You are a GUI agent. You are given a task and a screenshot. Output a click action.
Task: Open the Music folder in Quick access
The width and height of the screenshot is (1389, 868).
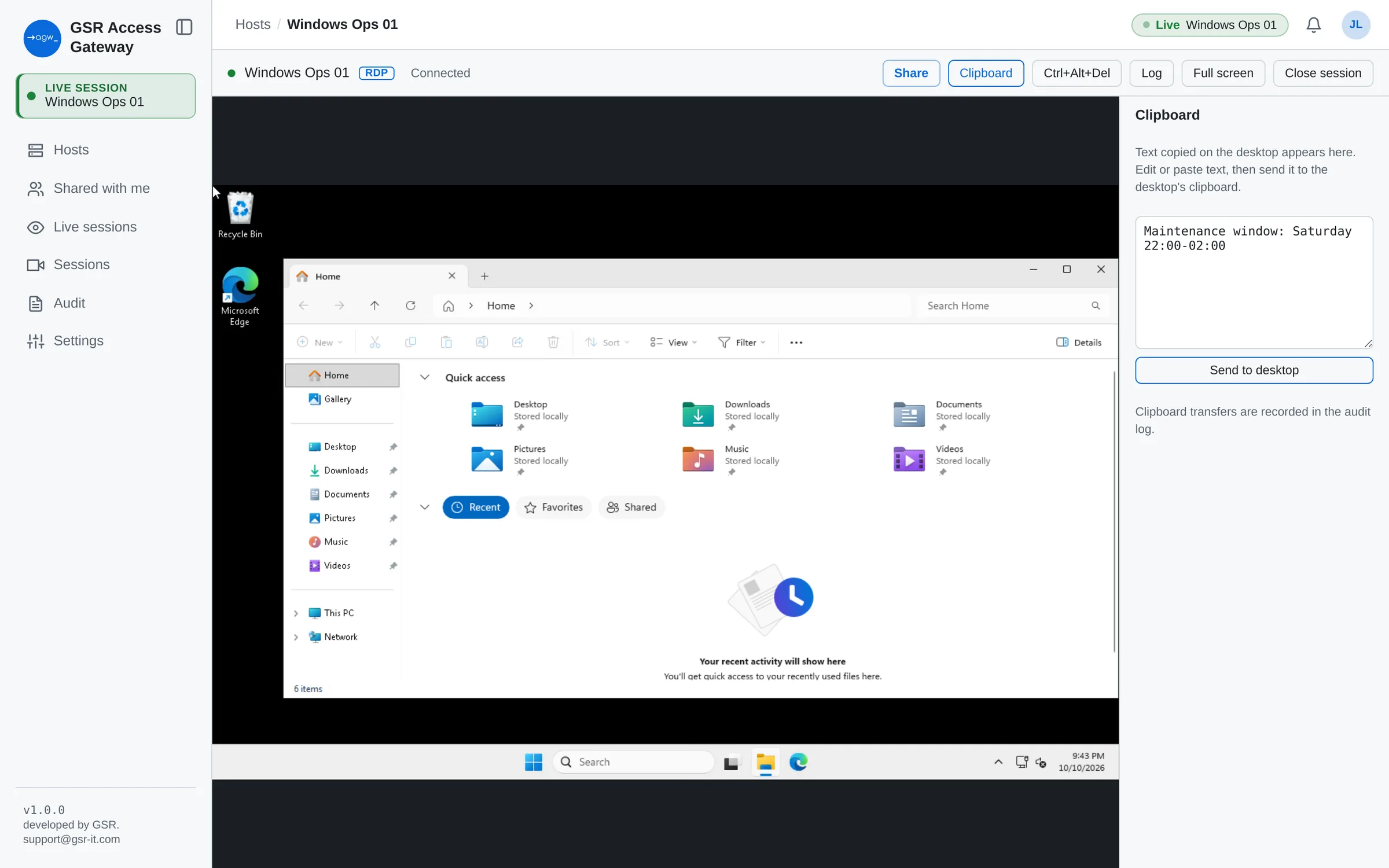[x=731, y=459]
